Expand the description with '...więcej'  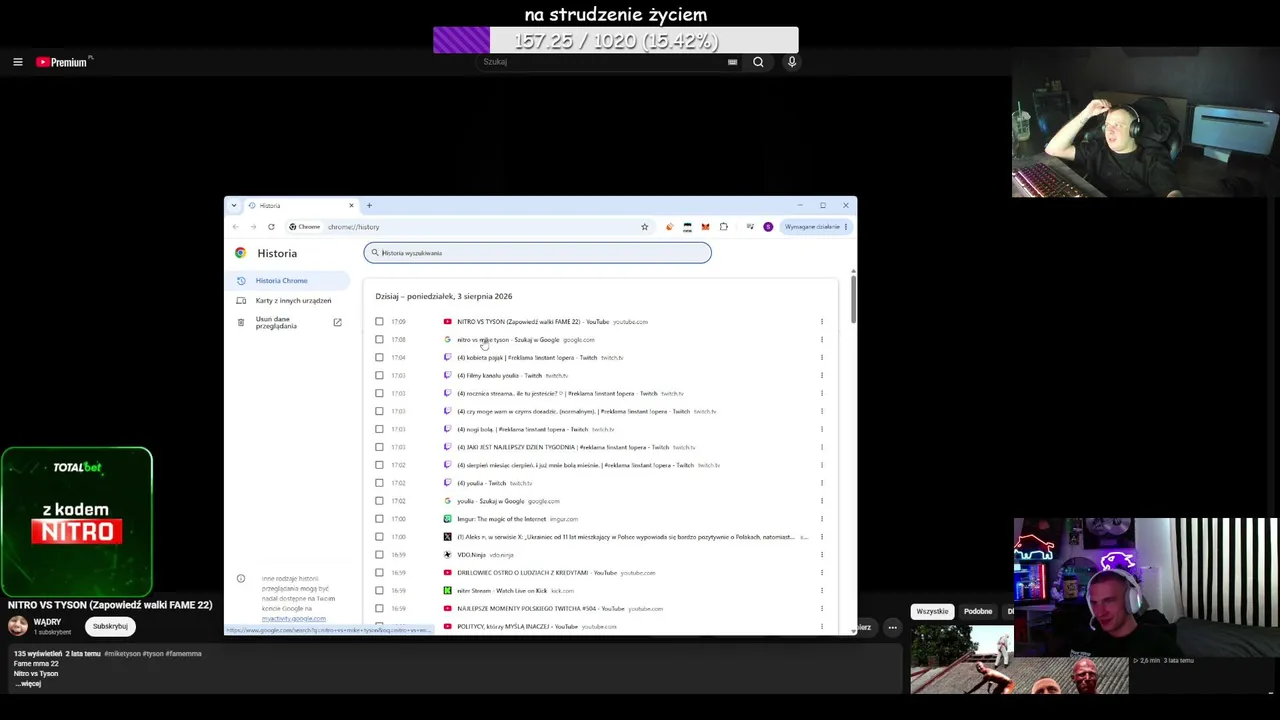(28, 684)
